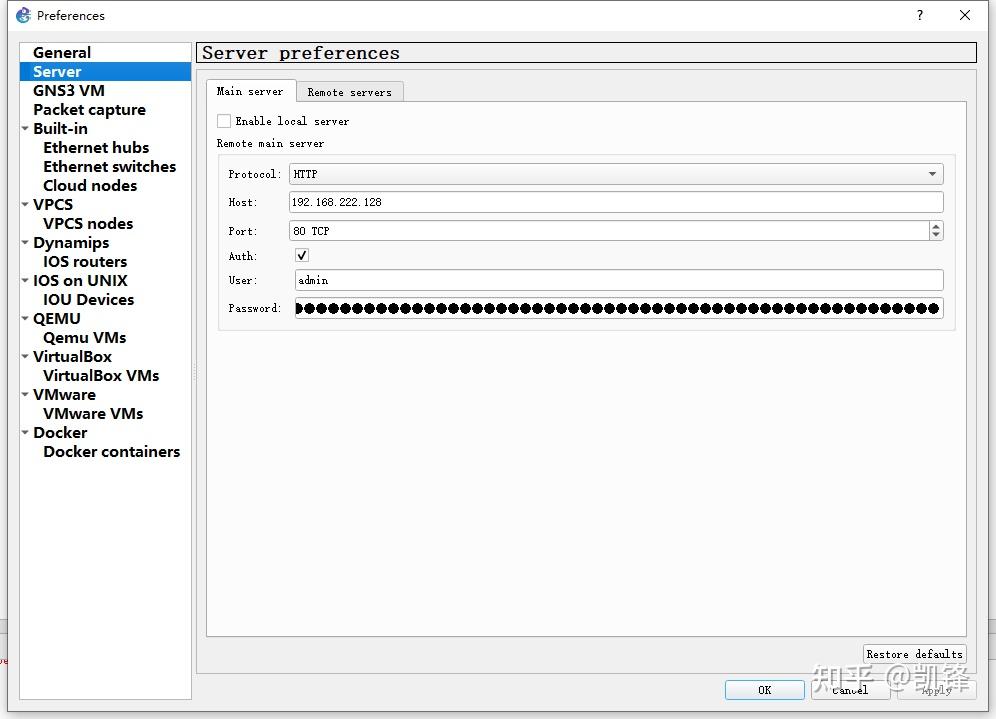Image resolution: width=996 pixels, height=719 pixels.
Task: Collapse the IOS on UNIX section
Action: coord(25,280)
